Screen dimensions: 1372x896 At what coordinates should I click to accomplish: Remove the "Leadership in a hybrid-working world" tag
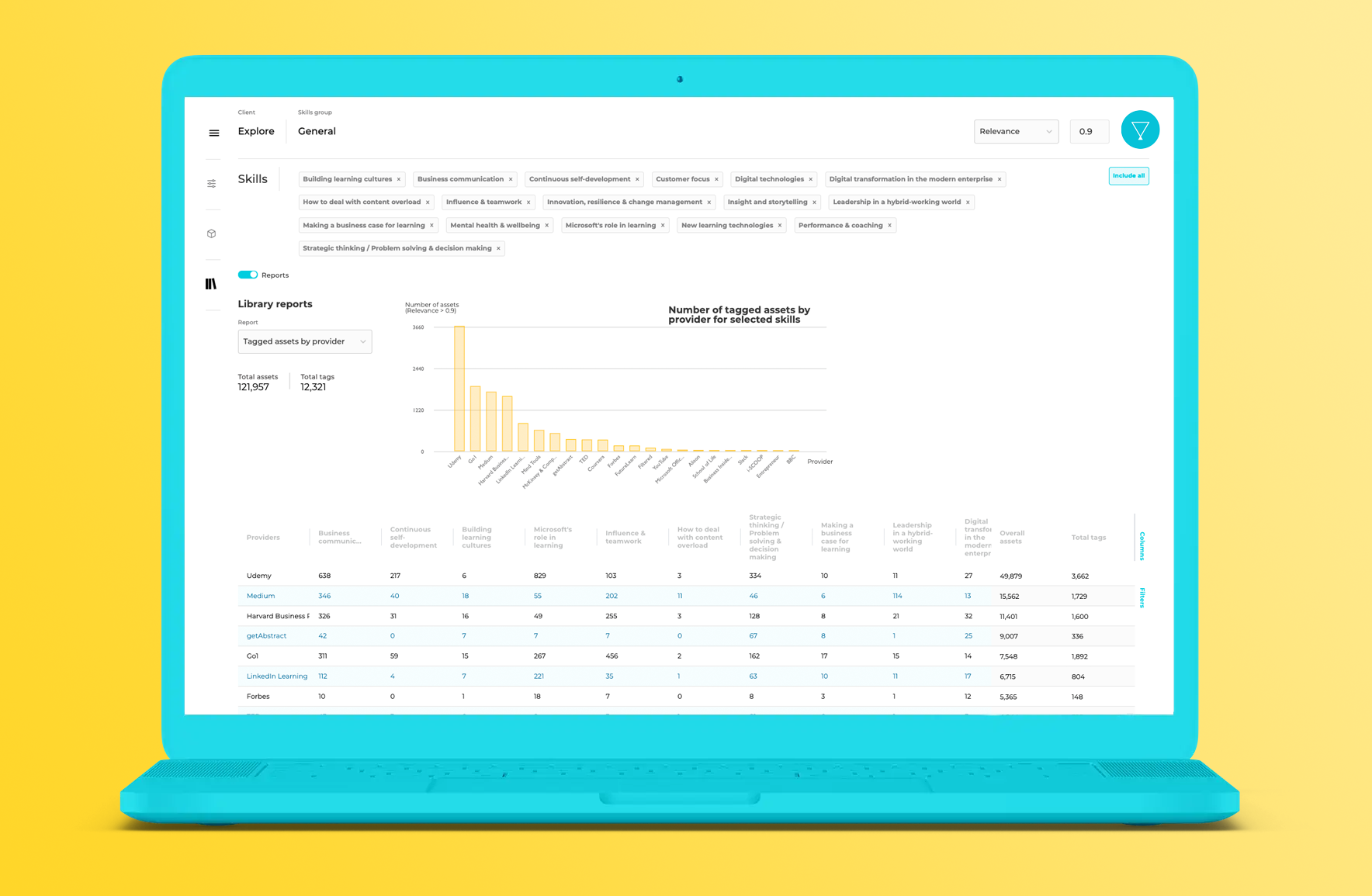point(966,202)
